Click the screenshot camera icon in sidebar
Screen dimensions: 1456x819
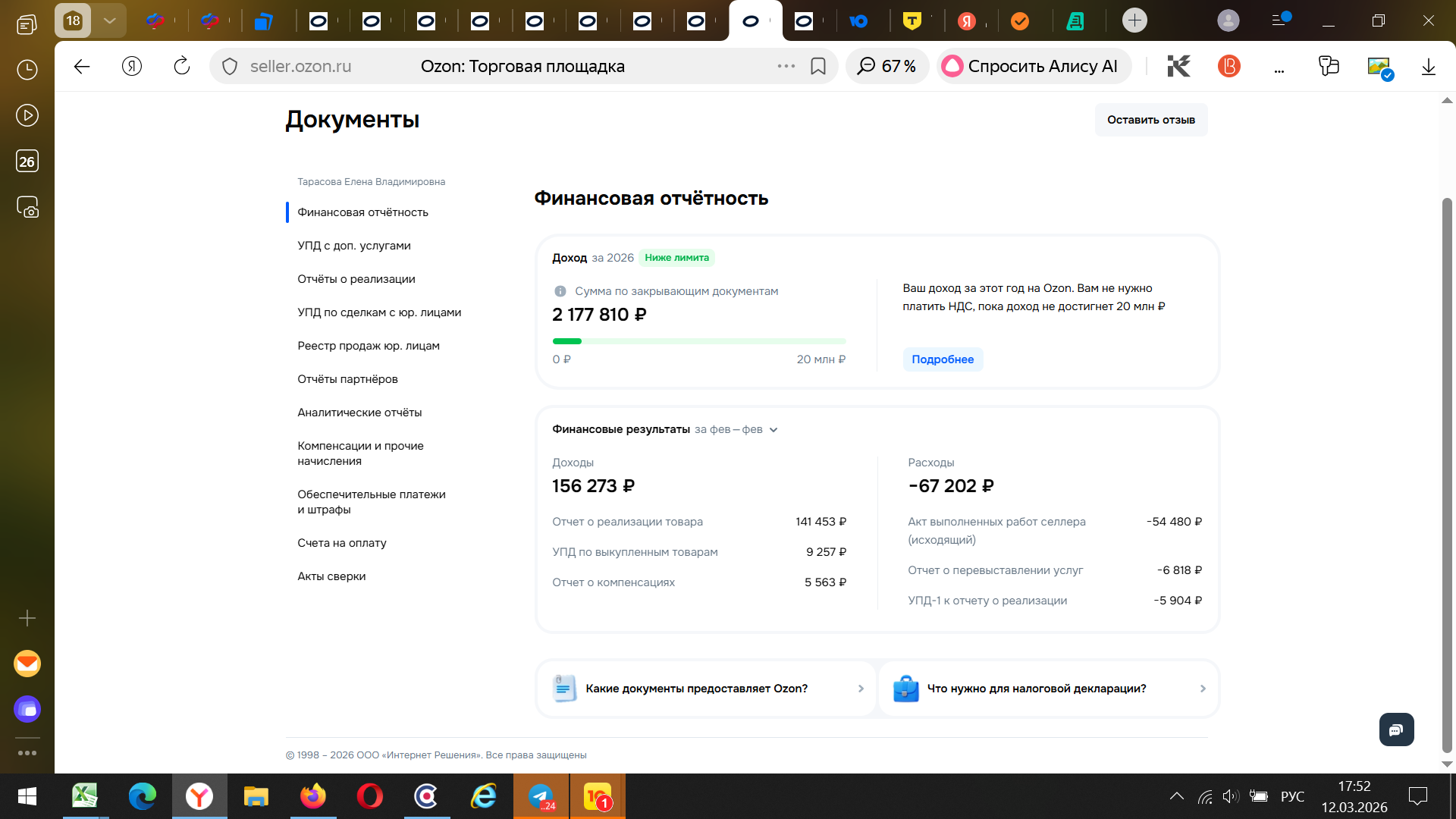pyautogui.click(x=27, y=207)
